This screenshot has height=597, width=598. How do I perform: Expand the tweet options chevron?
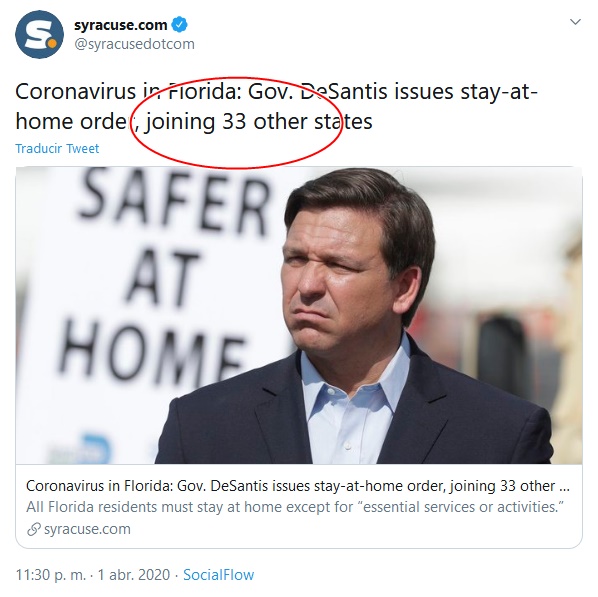pyautogui.click(x=575, y=22)
